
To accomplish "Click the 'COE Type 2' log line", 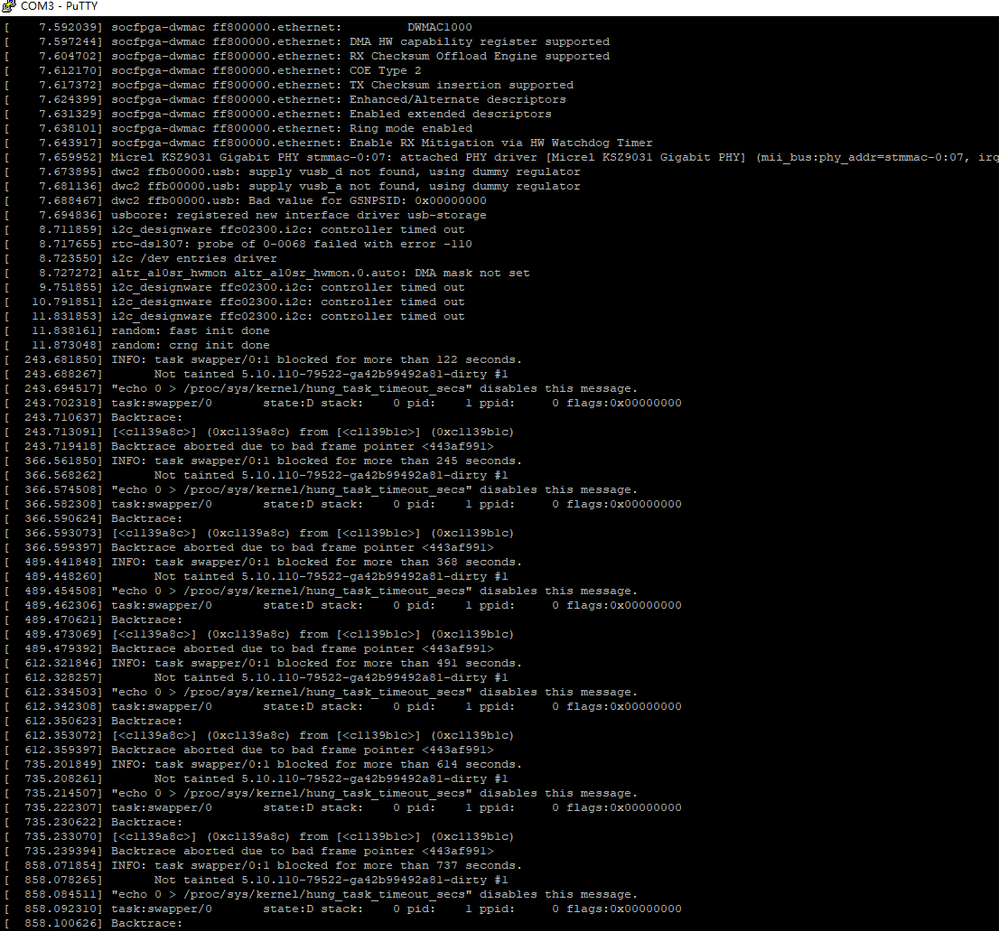I will [x=213, y=71].
